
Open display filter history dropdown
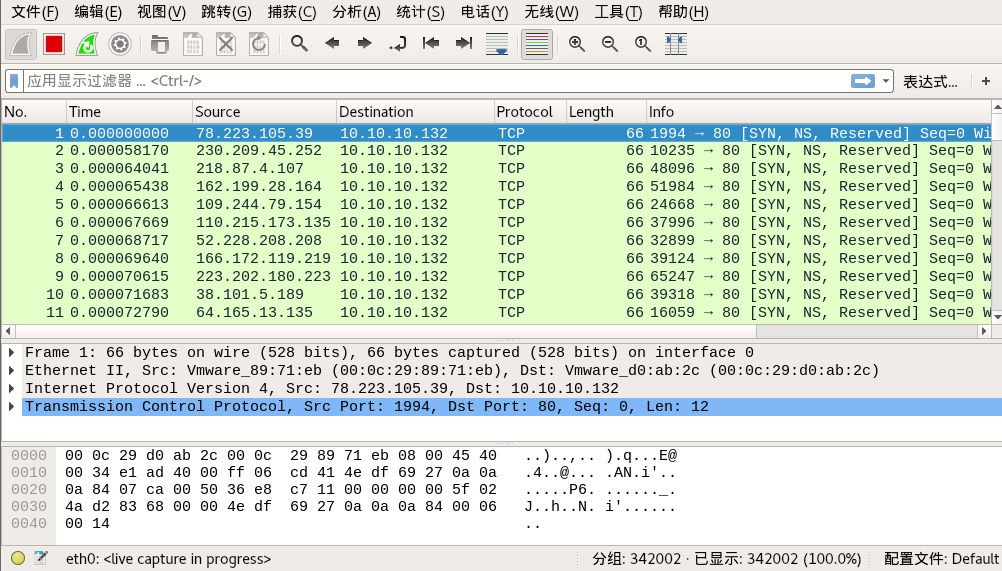click(886, 81)
